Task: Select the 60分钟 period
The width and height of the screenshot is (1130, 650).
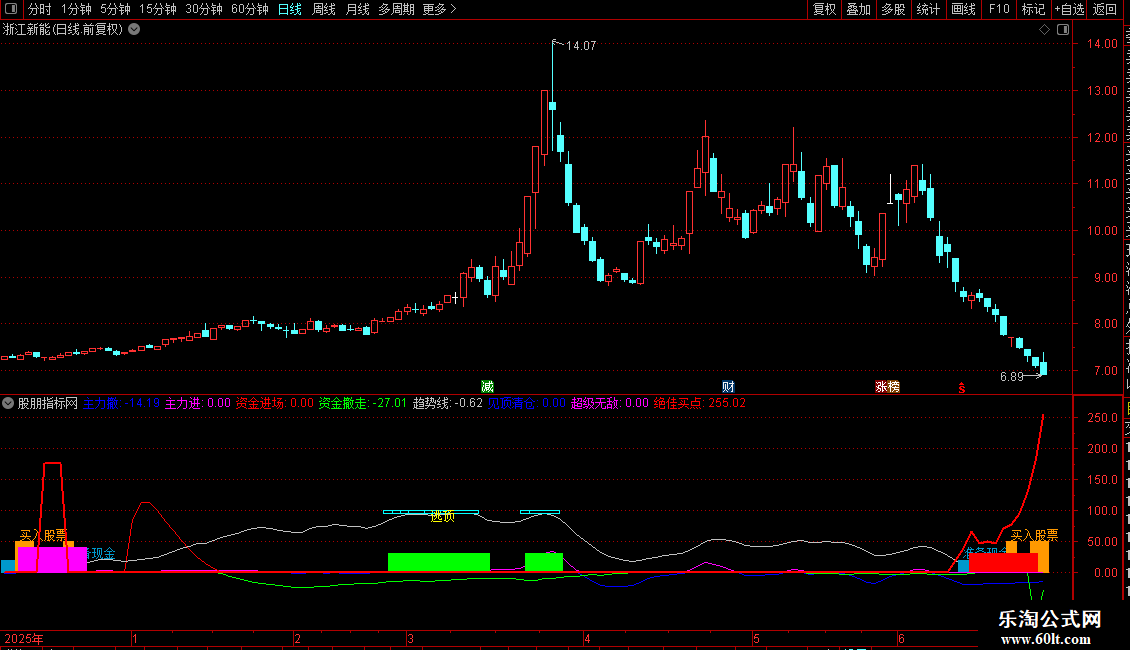Action: [250, 9]
